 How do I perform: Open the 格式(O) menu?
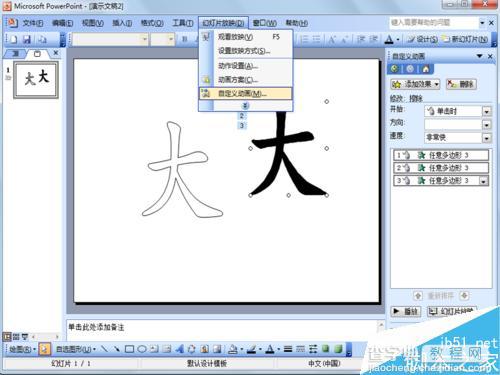[x=152, y=23]
